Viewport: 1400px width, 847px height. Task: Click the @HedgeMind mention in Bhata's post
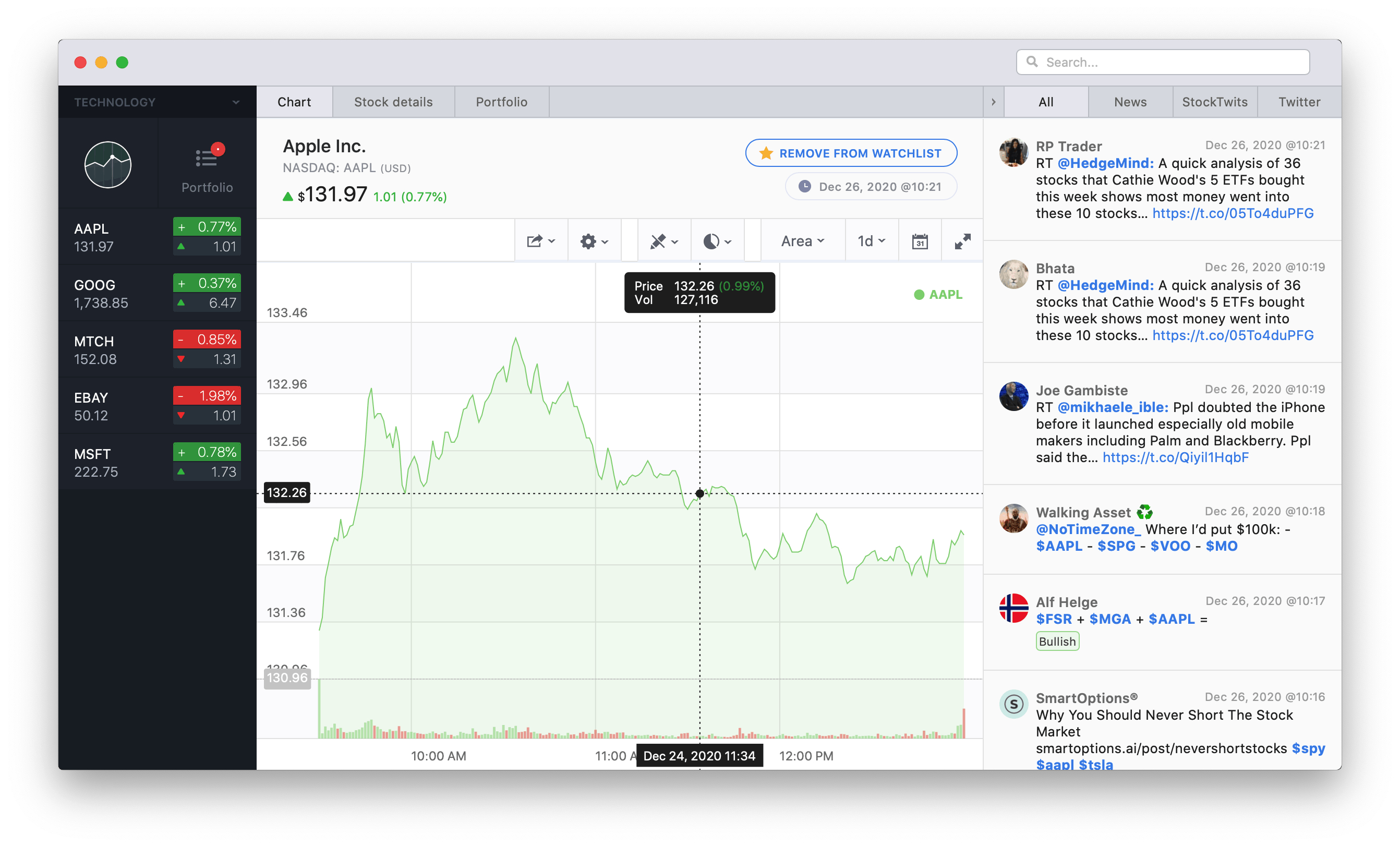[x=1106, y=285]
